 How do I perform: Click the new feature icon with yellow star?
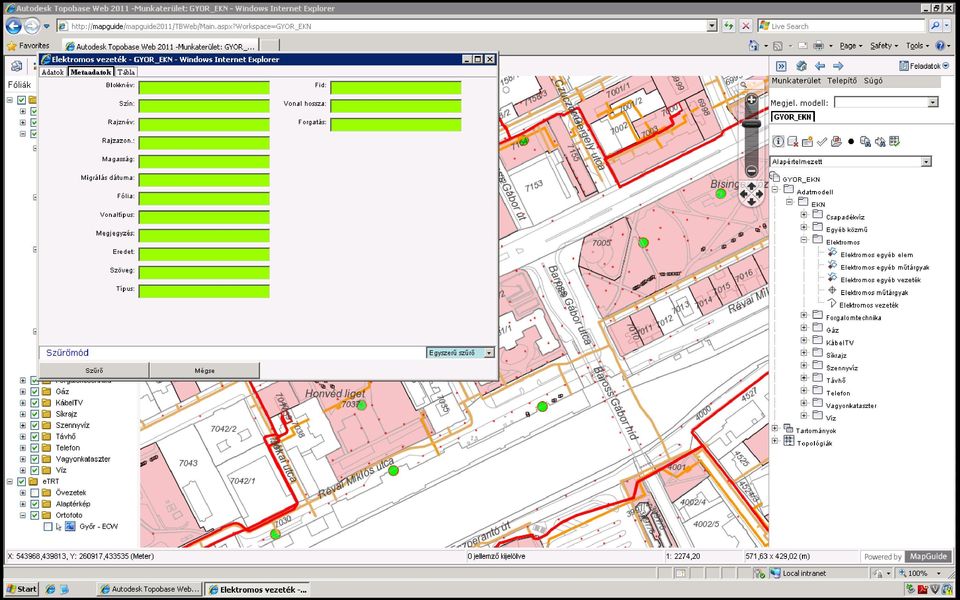click(807, 141)
